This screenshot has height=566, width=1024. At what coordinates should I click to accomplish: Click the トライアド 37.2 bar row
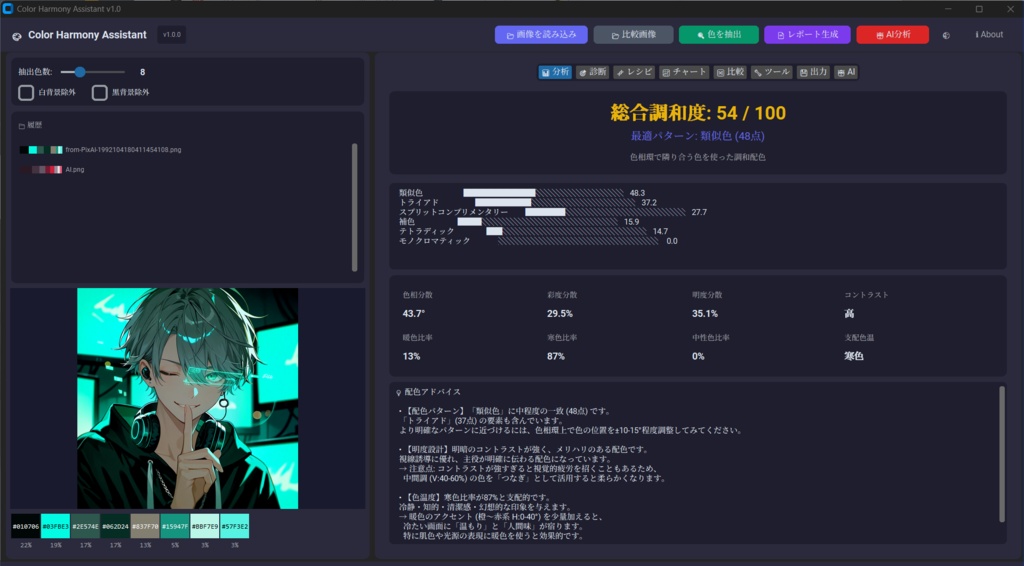[528, 202]
